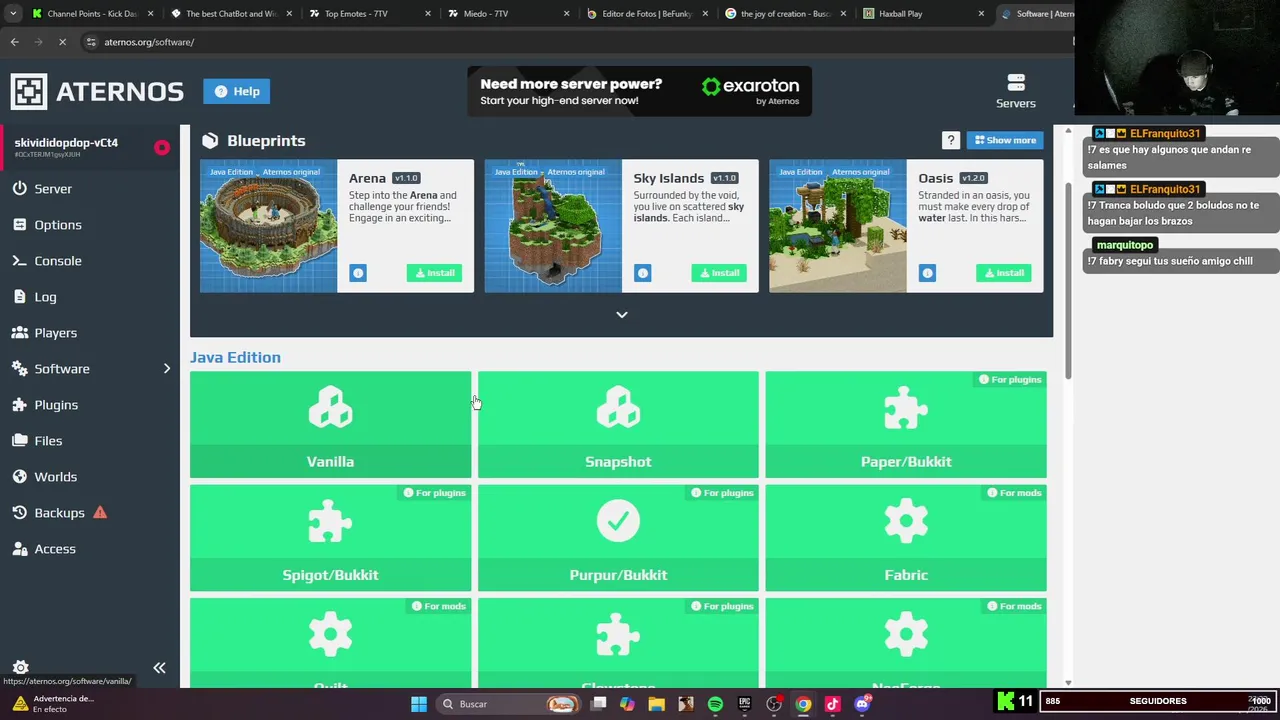This screenshot has width=1280, height=720.
Task: Open the settings gear at sidebar bottom
Action: tap(20, 667)
